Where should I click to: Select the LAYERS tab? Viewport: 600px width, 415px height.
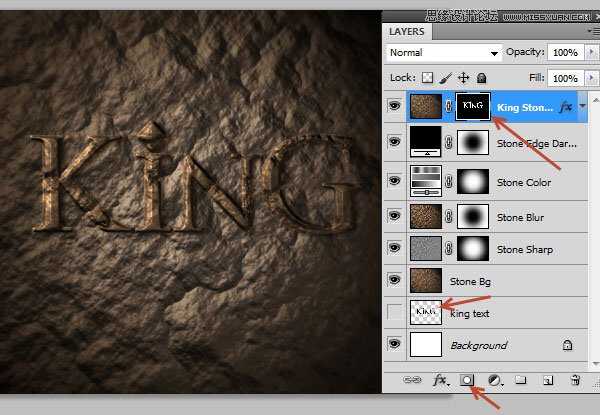coord(407,31)
